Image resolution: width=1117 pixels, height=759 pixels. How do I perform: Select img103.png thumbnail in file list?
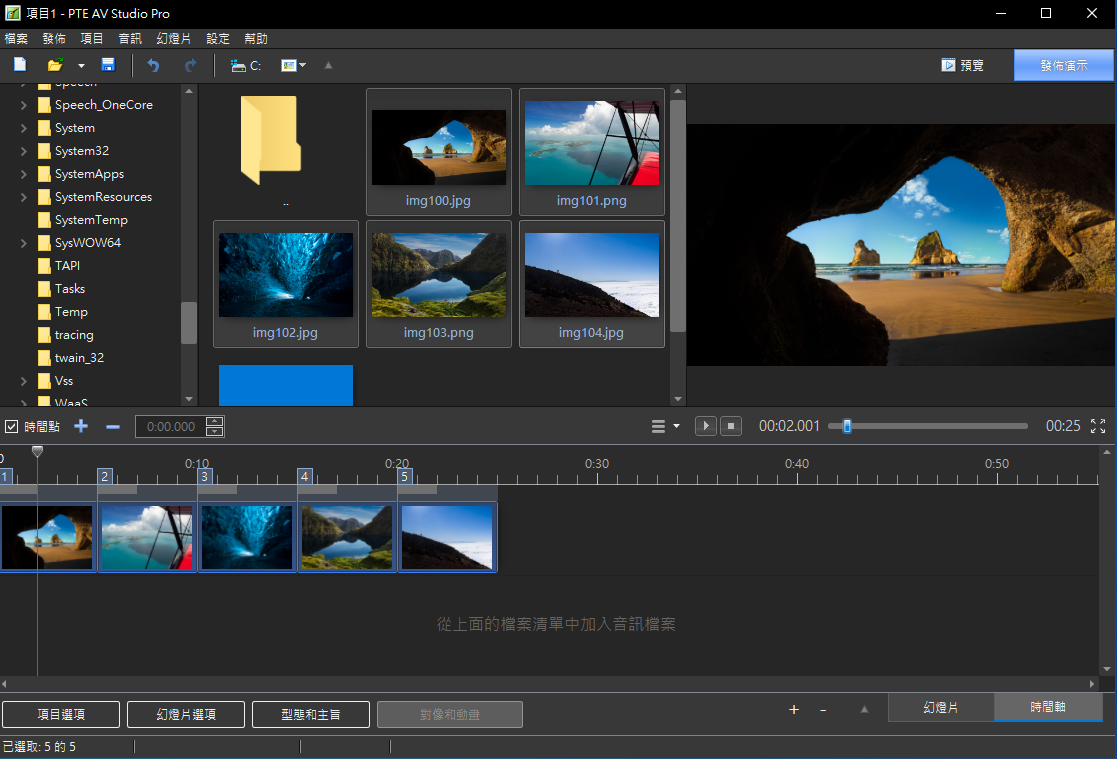point(439,284)
